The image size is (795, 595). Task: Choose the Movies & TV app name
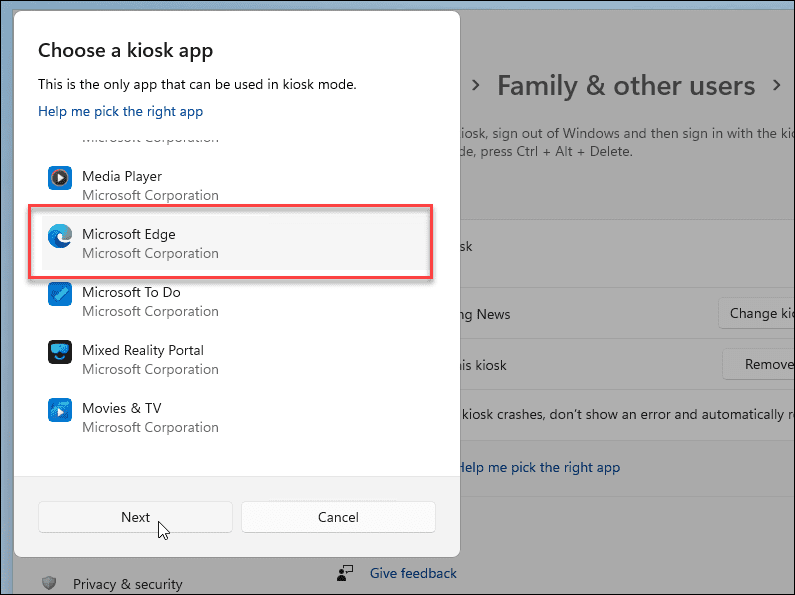(121, 408)
